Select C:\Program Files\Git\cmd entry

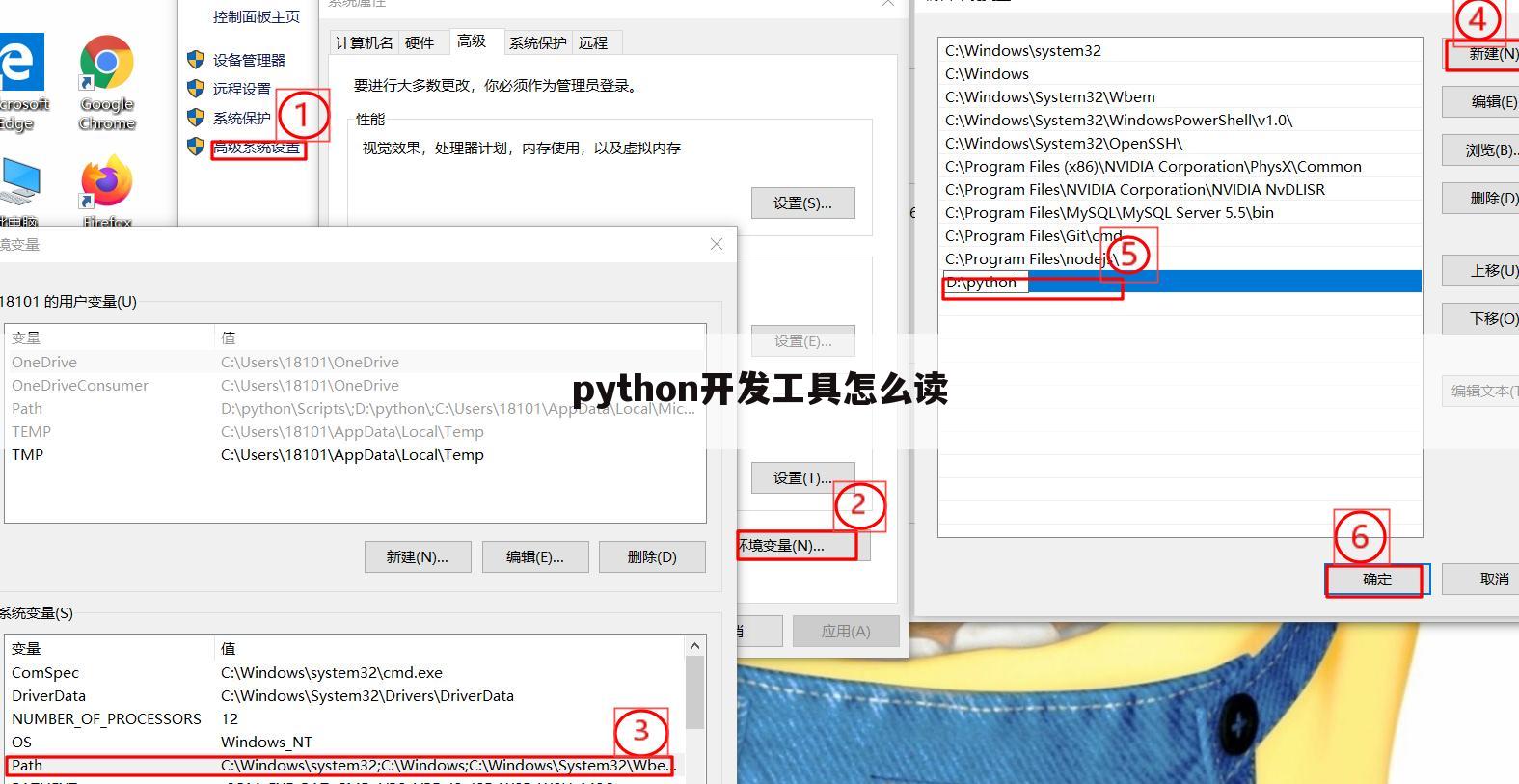[1180, 235]
